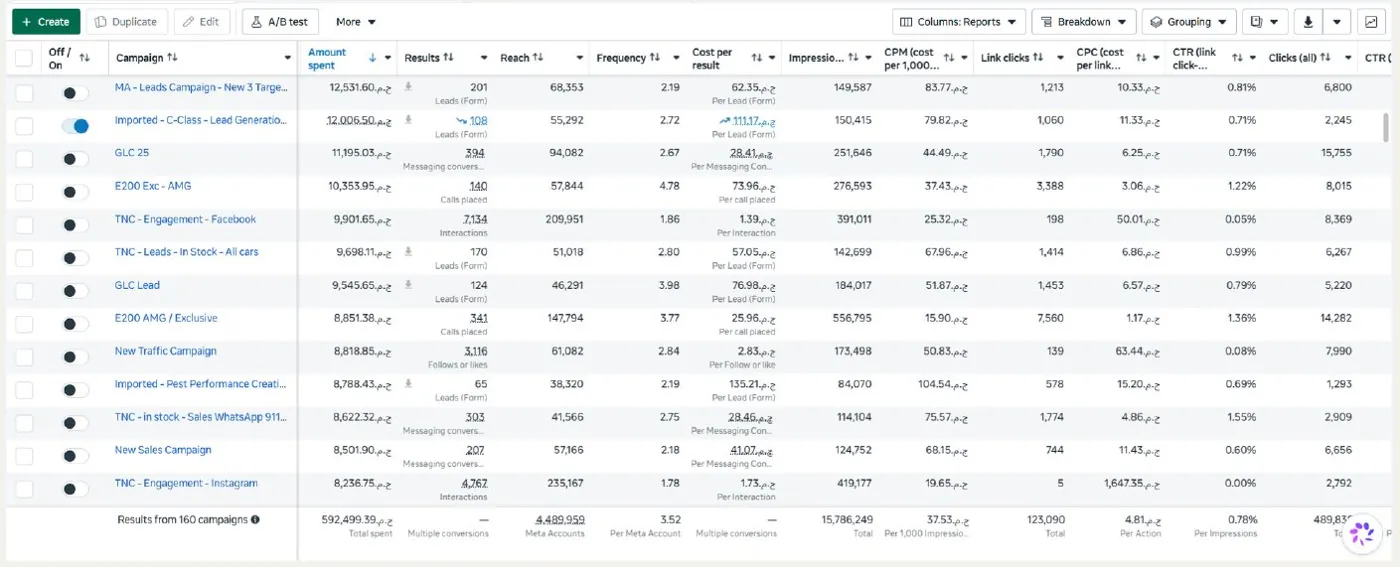Open Link clicks column dropdown arrow
This screenshot has height=567, width=1400.
(1059, 58)
